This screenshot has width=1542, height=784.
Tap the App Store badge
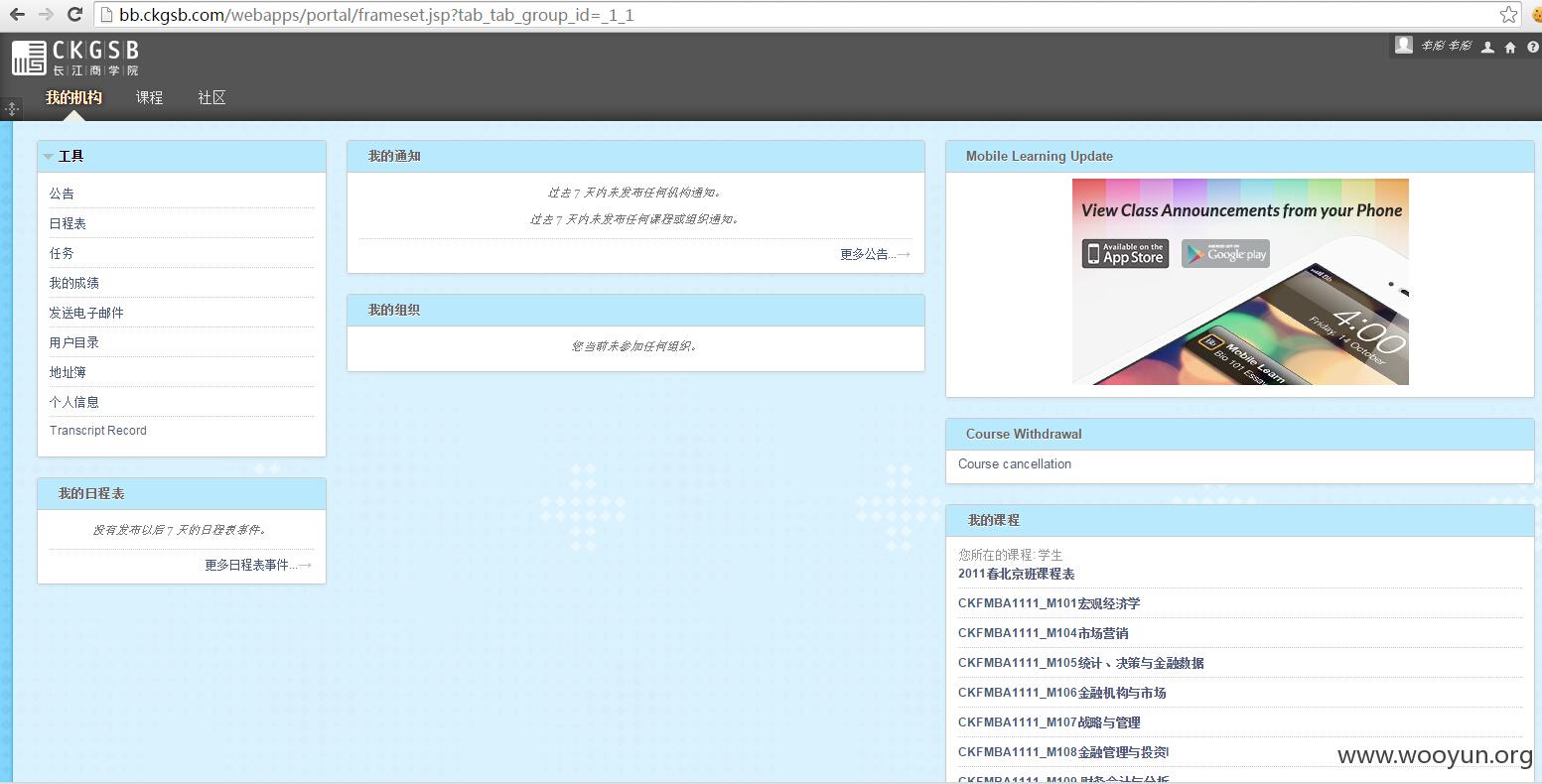pyautogui.click(x=1125, y=253)
